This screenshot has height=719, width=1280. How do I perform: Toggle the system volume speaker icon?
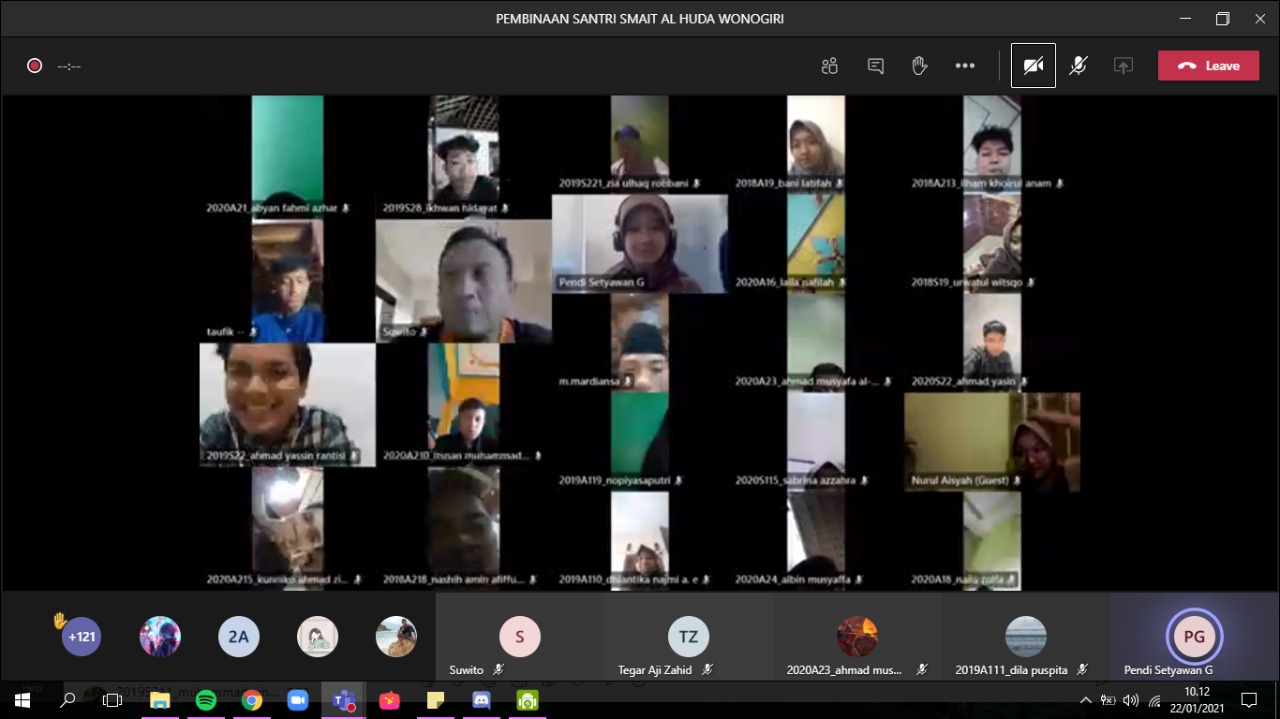click(x=1131, y=700)
